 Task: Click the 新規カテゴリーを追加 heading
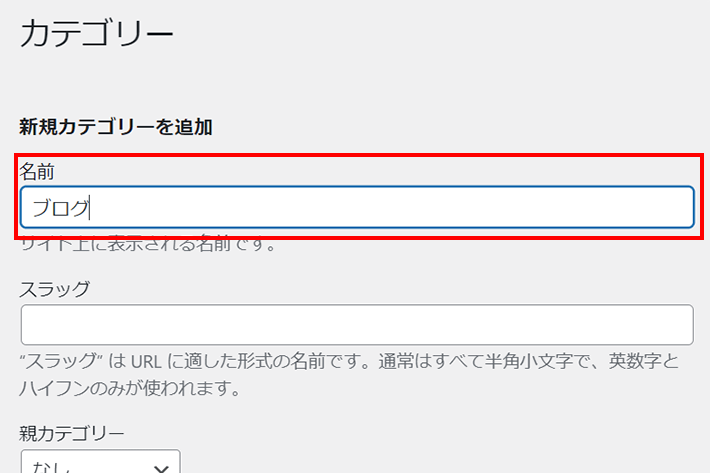pyautogui.click(x=116, y=127)
